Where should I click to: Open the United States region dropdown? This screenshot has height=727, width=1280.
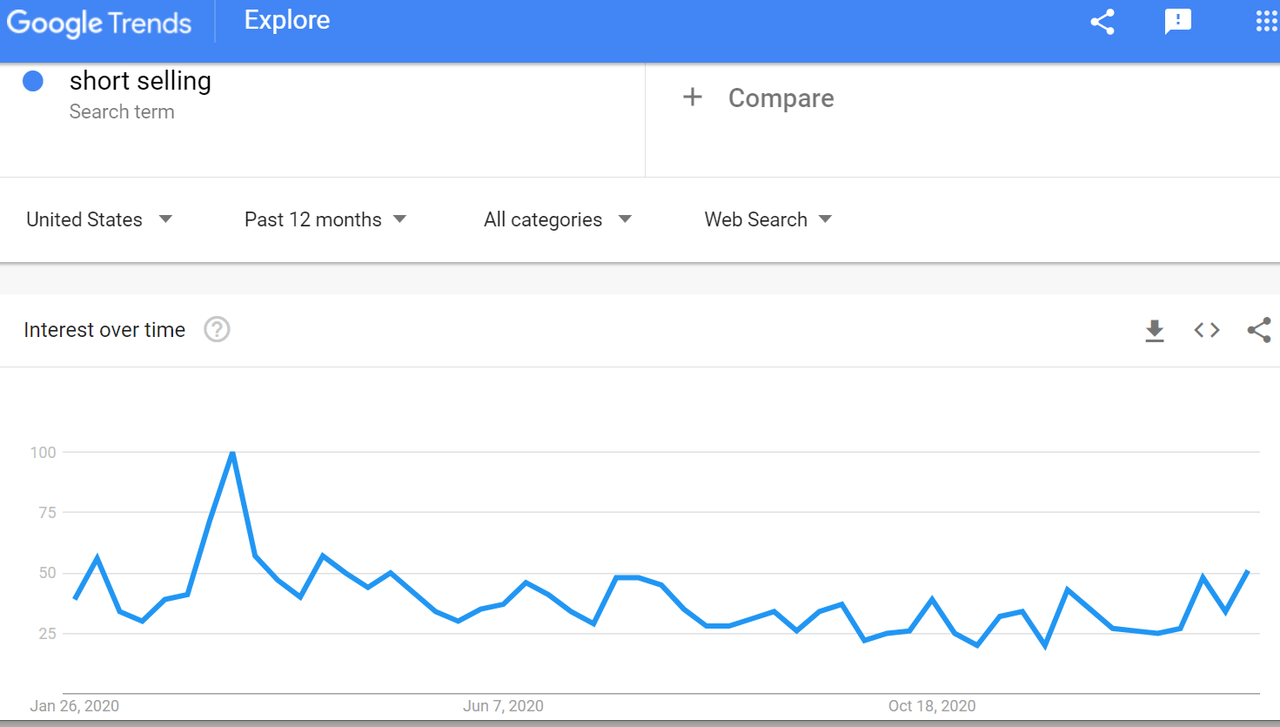coord(99,220)
